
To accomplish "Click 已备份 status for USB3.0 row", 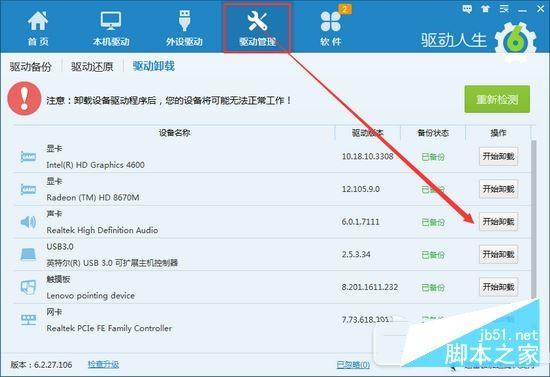I will (433, 255).
